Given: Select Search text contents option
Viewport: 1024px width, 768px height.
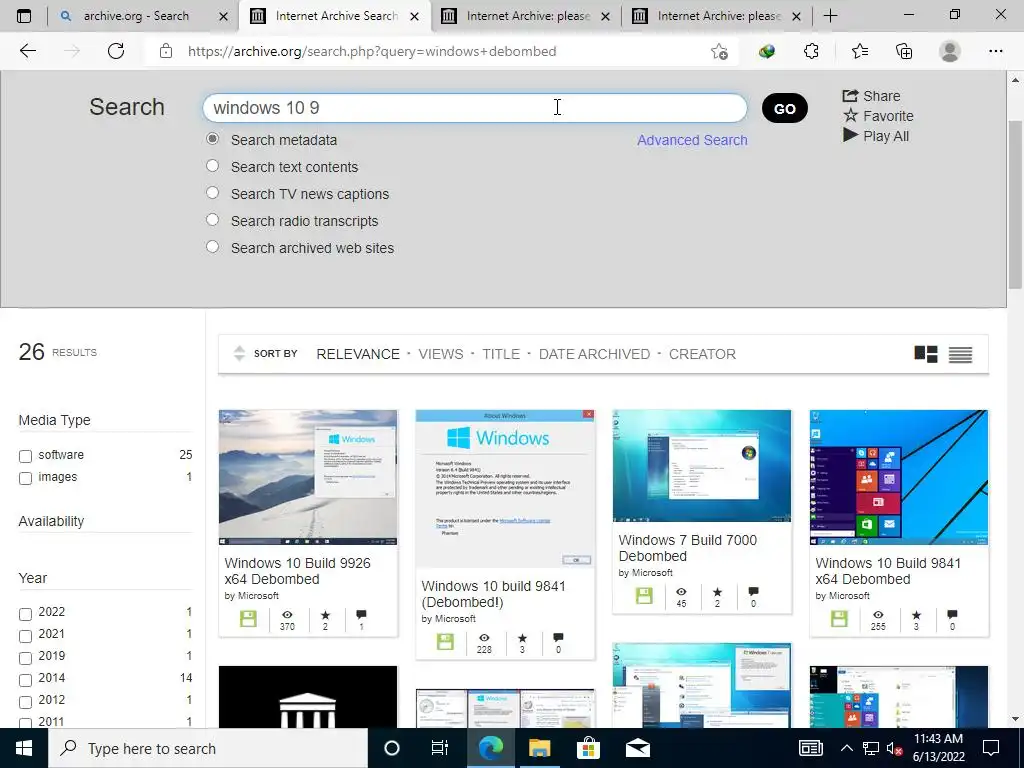Looking at the screenshot, I should pos(212,165).
